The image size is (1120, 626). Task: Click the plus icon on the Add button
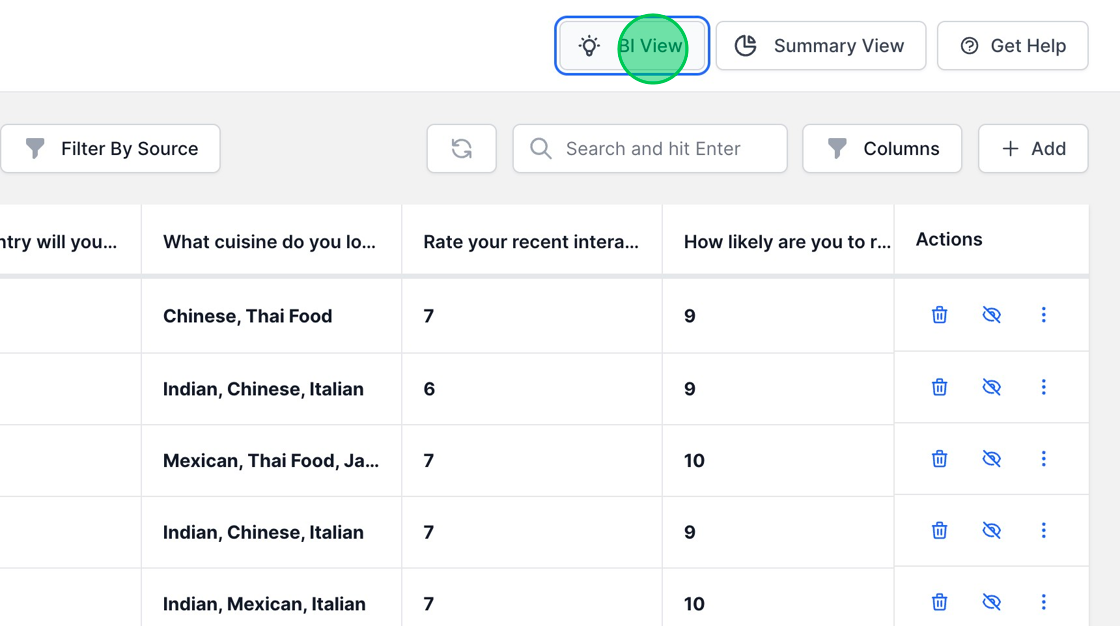(1008, 148)
